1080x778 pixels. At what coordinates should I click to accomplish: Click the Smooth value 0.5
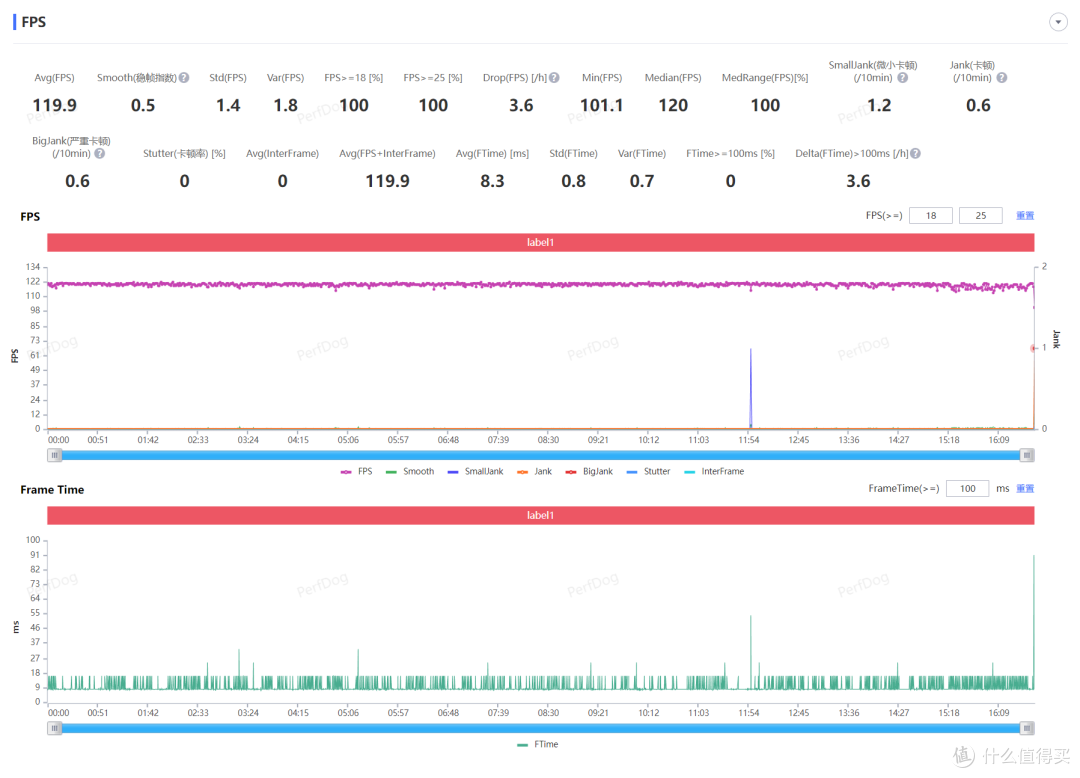[x=143, y=105]
